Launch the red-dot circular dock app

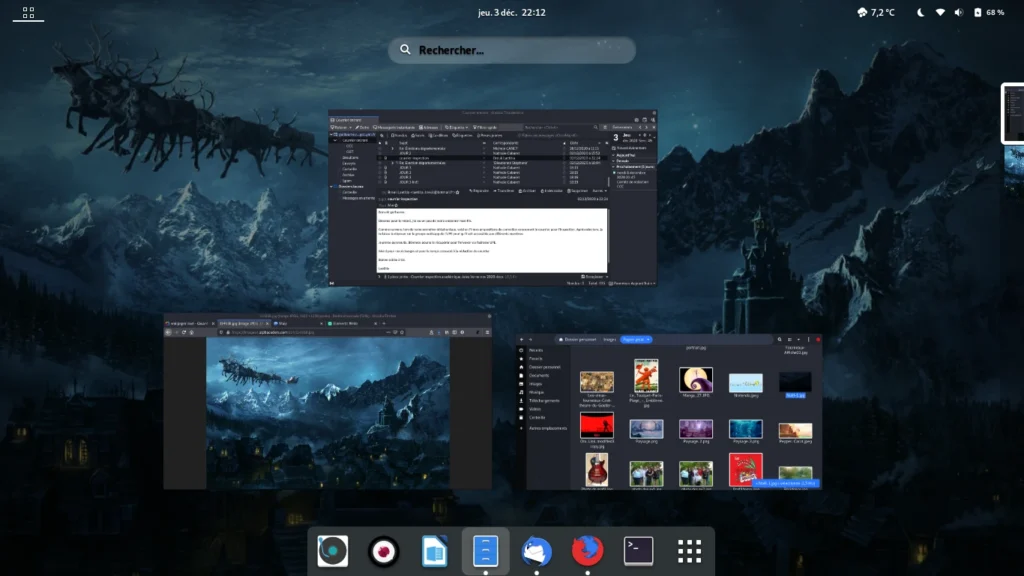[383, 551]
